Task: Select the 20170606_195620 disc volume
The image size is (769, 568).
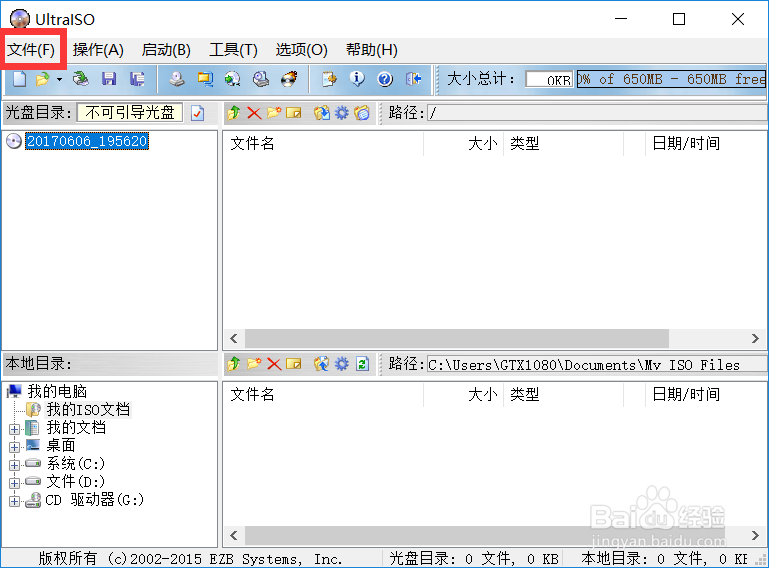Action: (87, 141)
